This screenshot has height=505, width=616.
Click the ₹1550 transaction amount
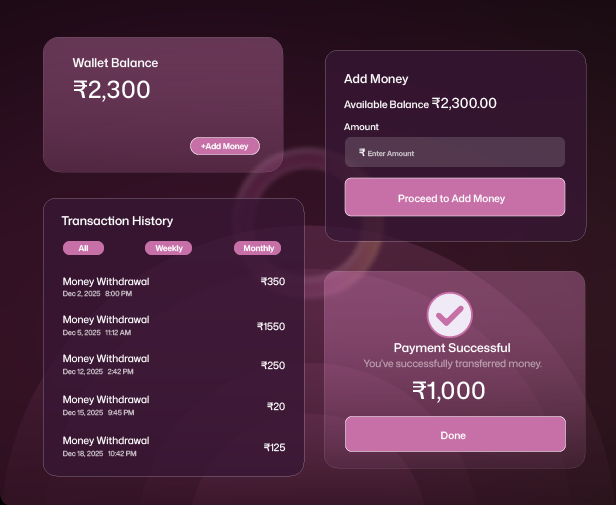click(x=270, y=326)
